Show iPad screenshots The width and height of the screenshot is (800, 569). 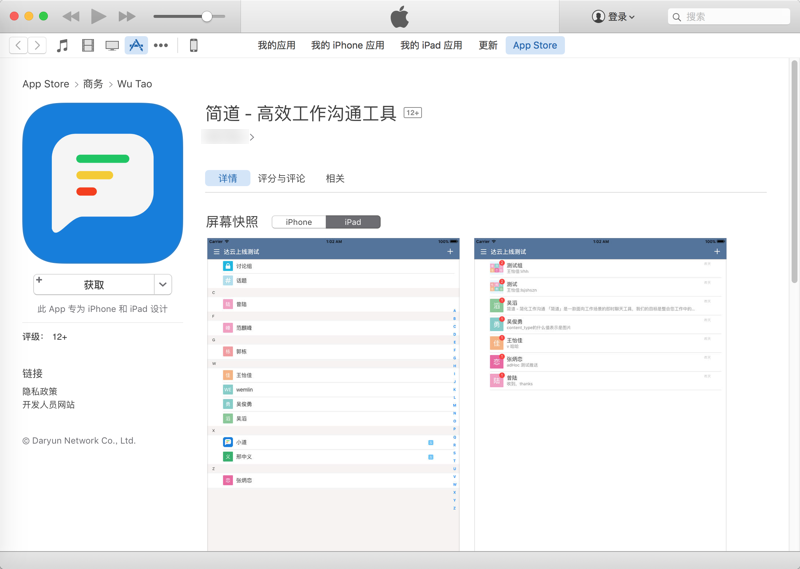tap(353, 222)
